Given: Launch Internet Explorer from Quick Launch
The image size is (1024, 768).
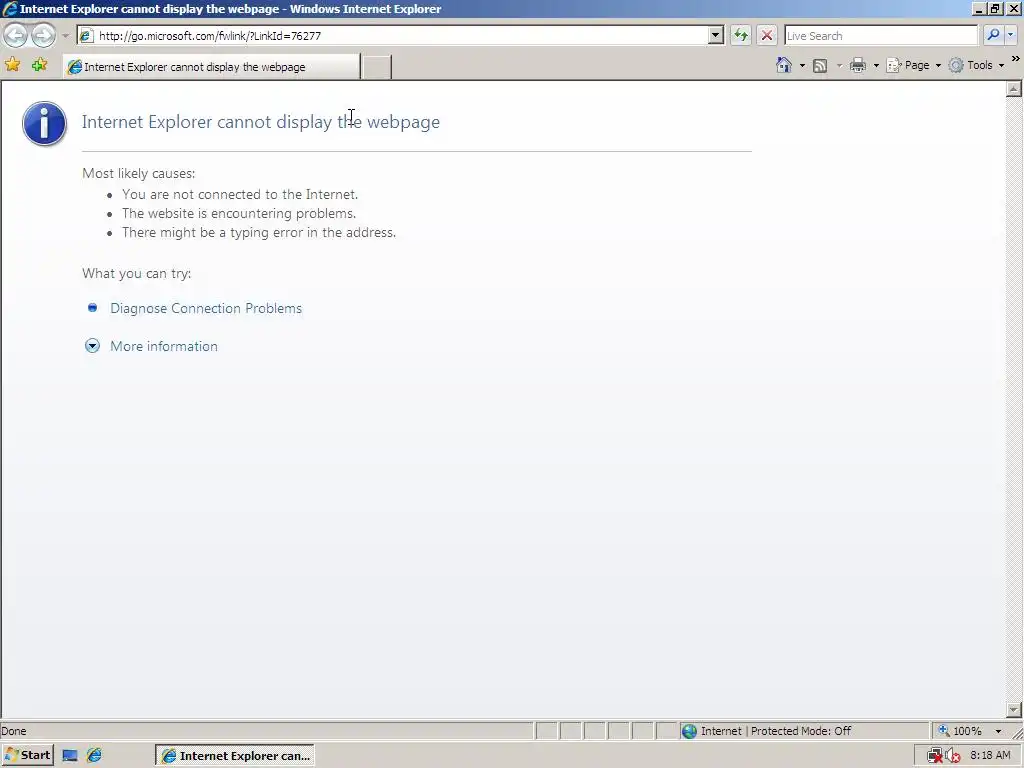Looking at the screenshot, I should [94, 756].
